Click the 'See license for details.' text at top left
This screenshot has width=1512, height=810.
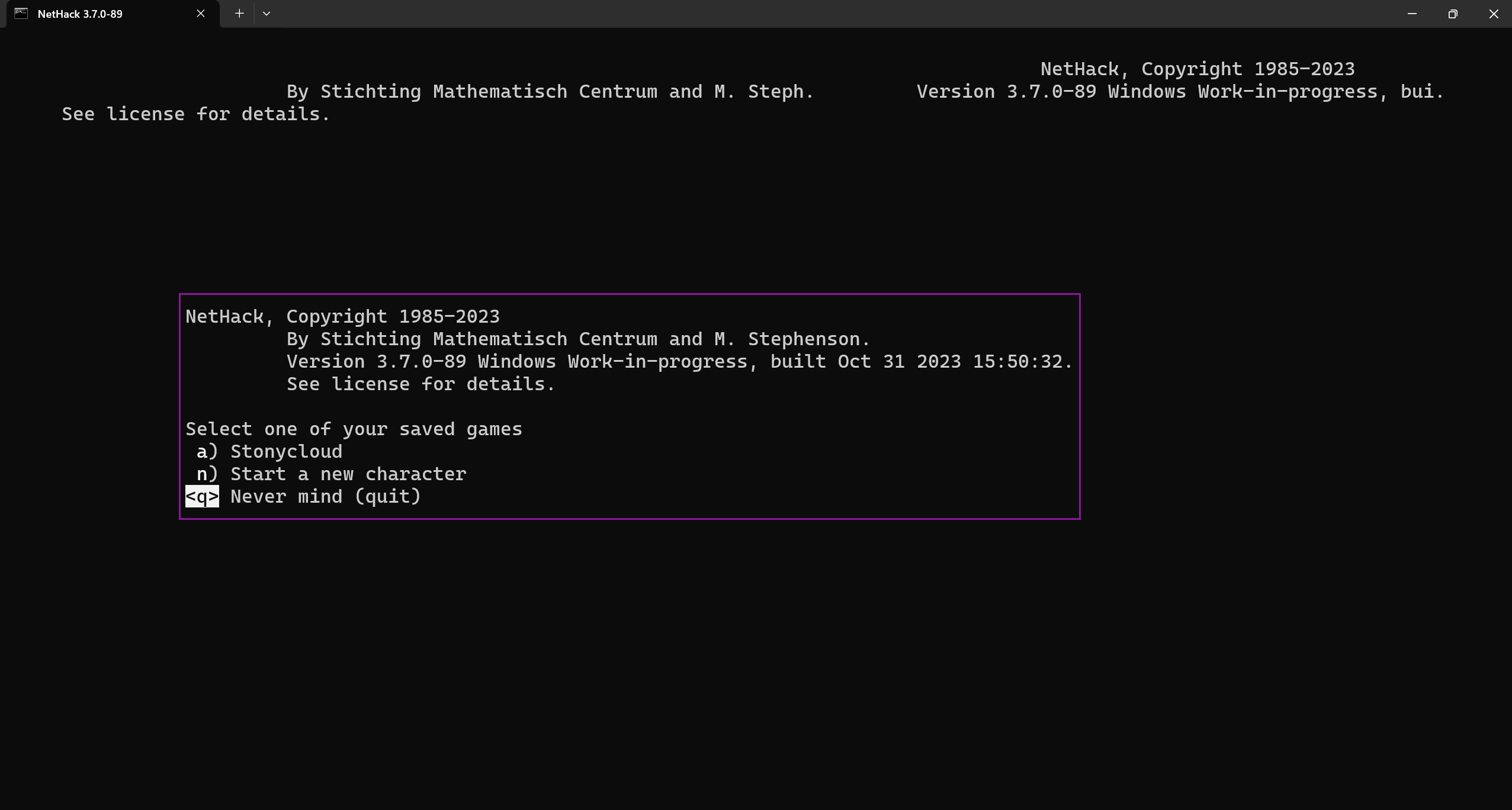[196, 114]
